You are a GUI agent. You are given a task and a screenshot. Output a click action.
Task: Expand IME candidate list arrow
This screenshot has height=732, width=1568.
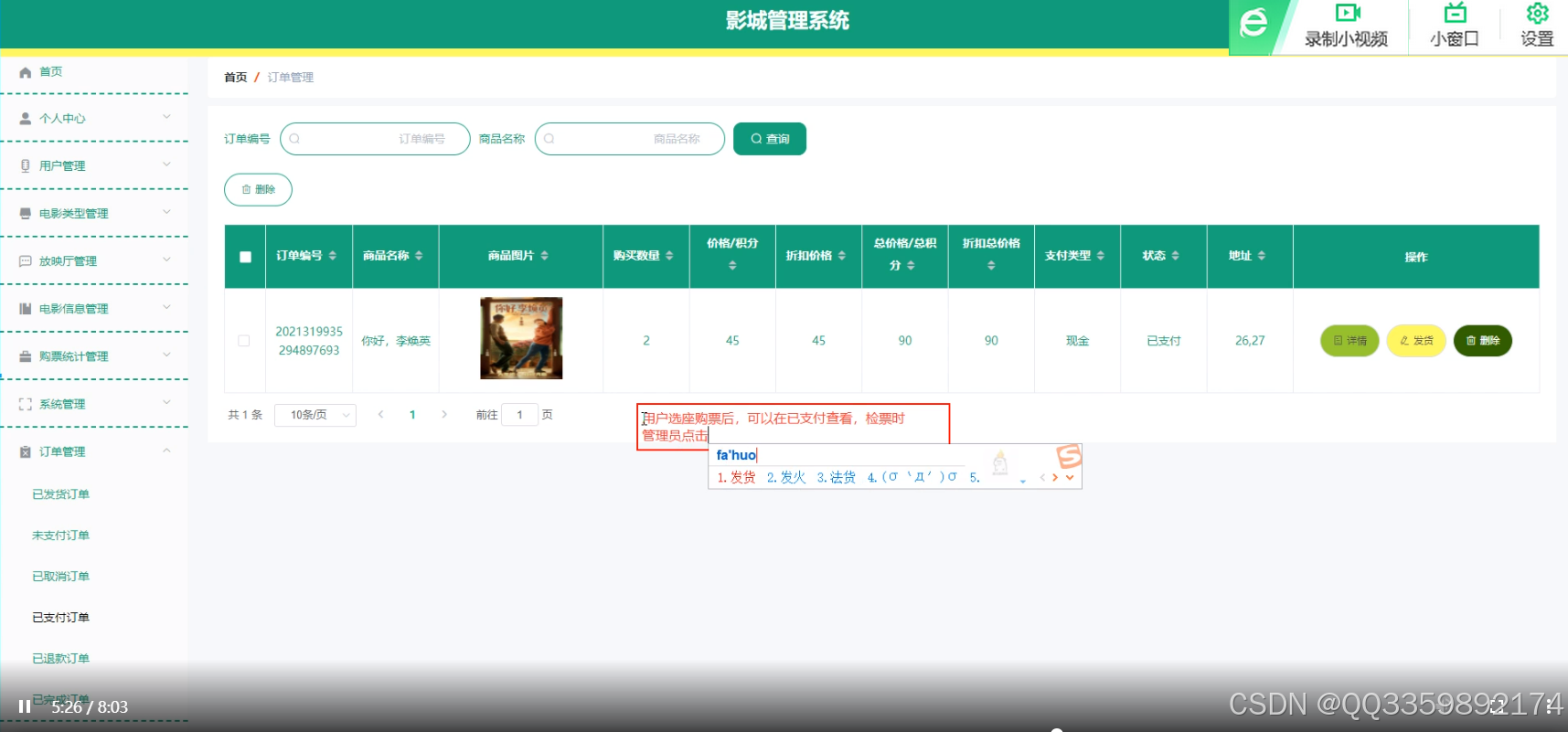[x=1070, y=477]
